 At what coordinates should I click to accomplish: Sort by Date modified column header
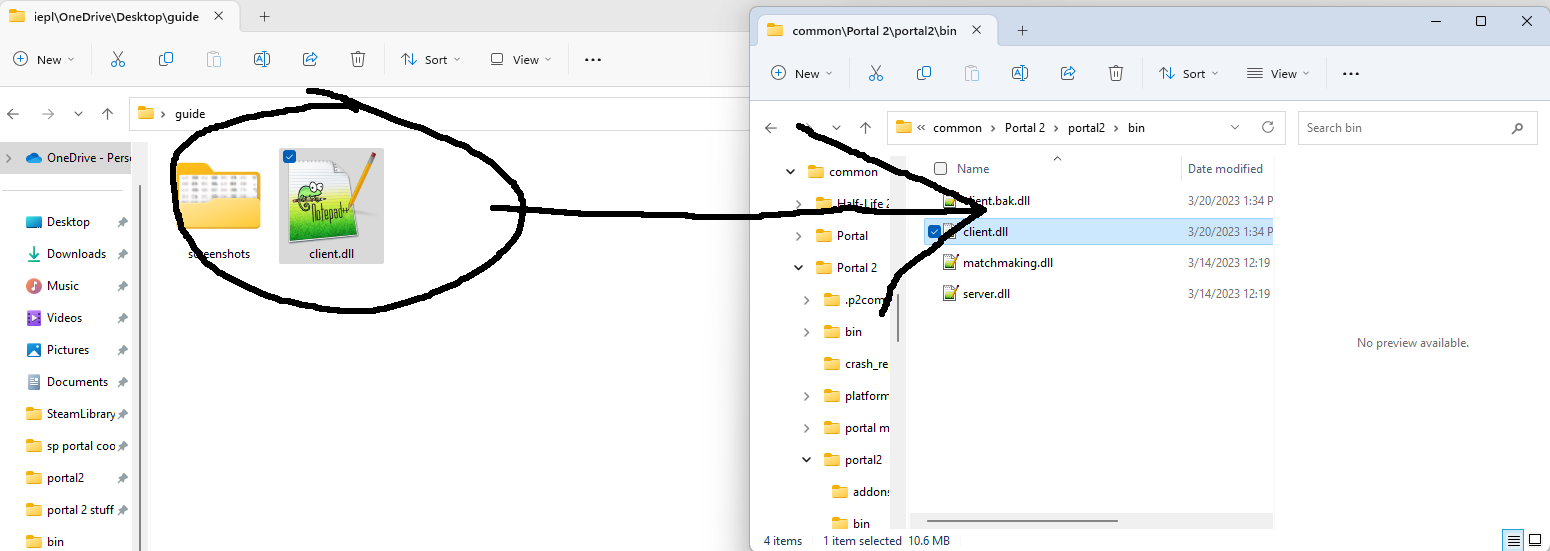pyautogui.click(x=1225, y=169)
